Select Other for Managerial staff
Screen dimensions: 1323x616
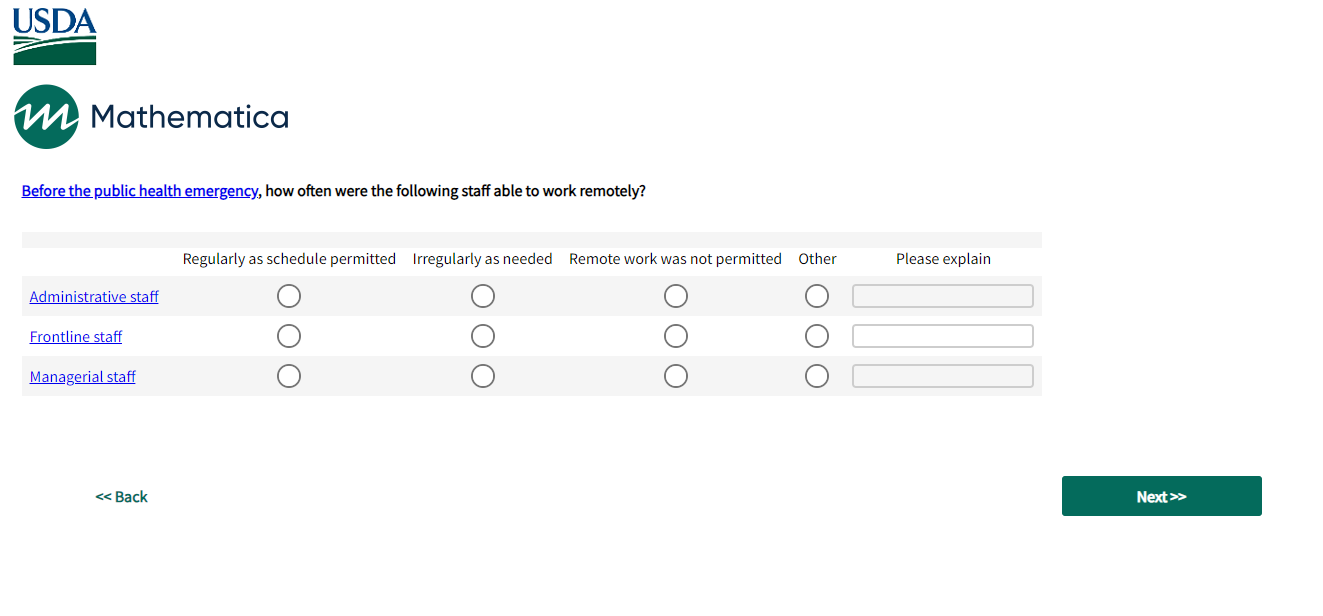(x=817, y=376)
